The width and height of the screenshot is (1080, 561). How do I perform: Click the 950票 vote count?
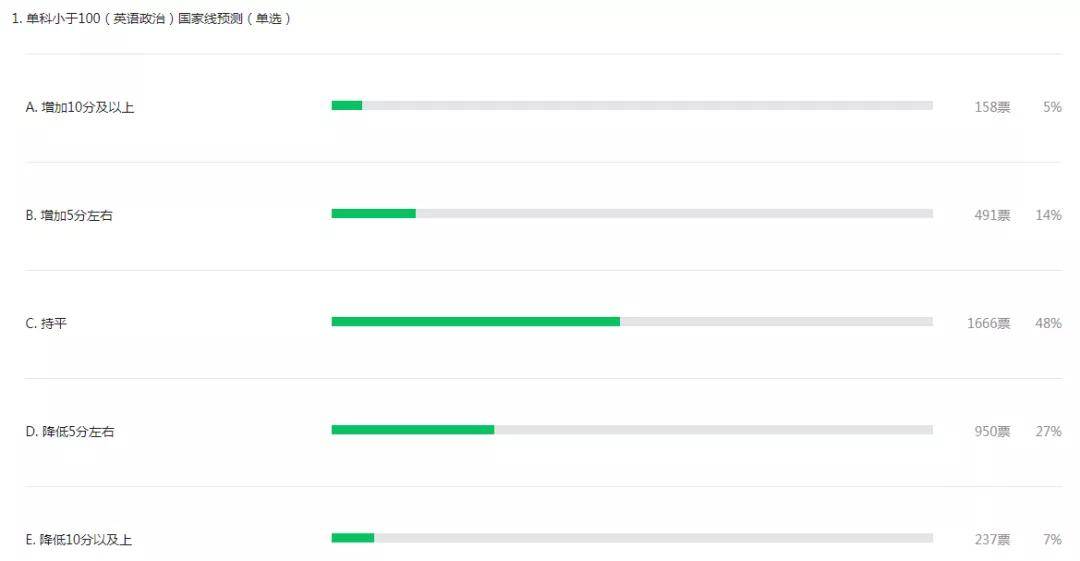click(x=992, y=432)
